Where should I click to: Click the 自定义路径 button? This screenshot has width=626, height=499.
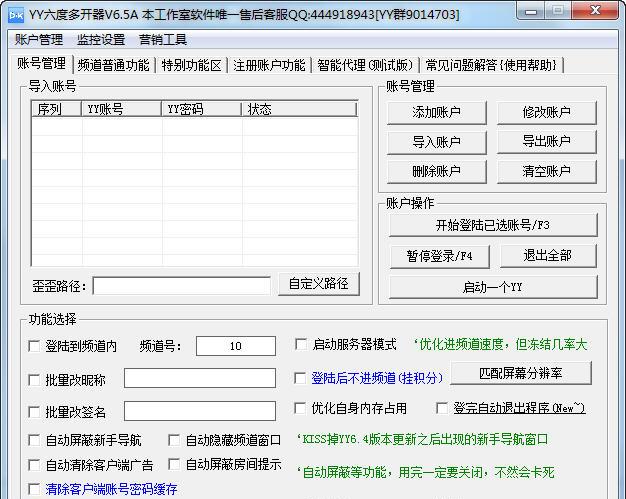(318, 284)
